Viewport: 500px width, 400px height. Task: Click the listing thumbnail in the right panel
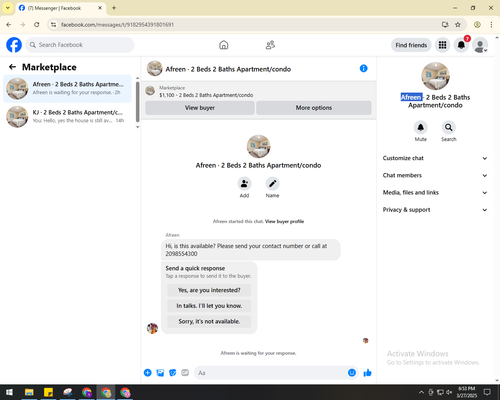tap(435, 76)
